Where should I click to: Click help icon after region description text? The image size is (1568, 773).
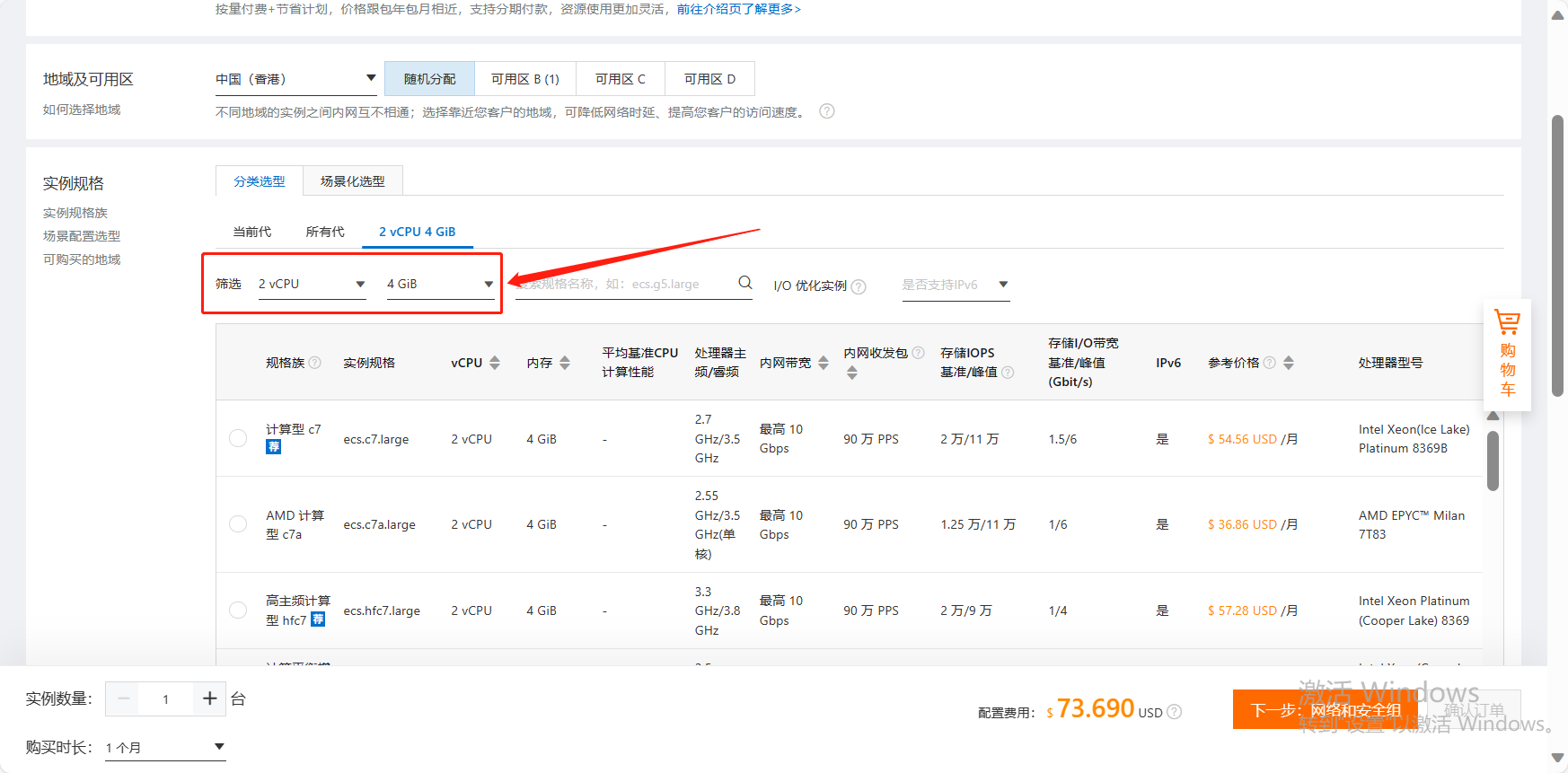pyautogui.click(x=827, y=111)
